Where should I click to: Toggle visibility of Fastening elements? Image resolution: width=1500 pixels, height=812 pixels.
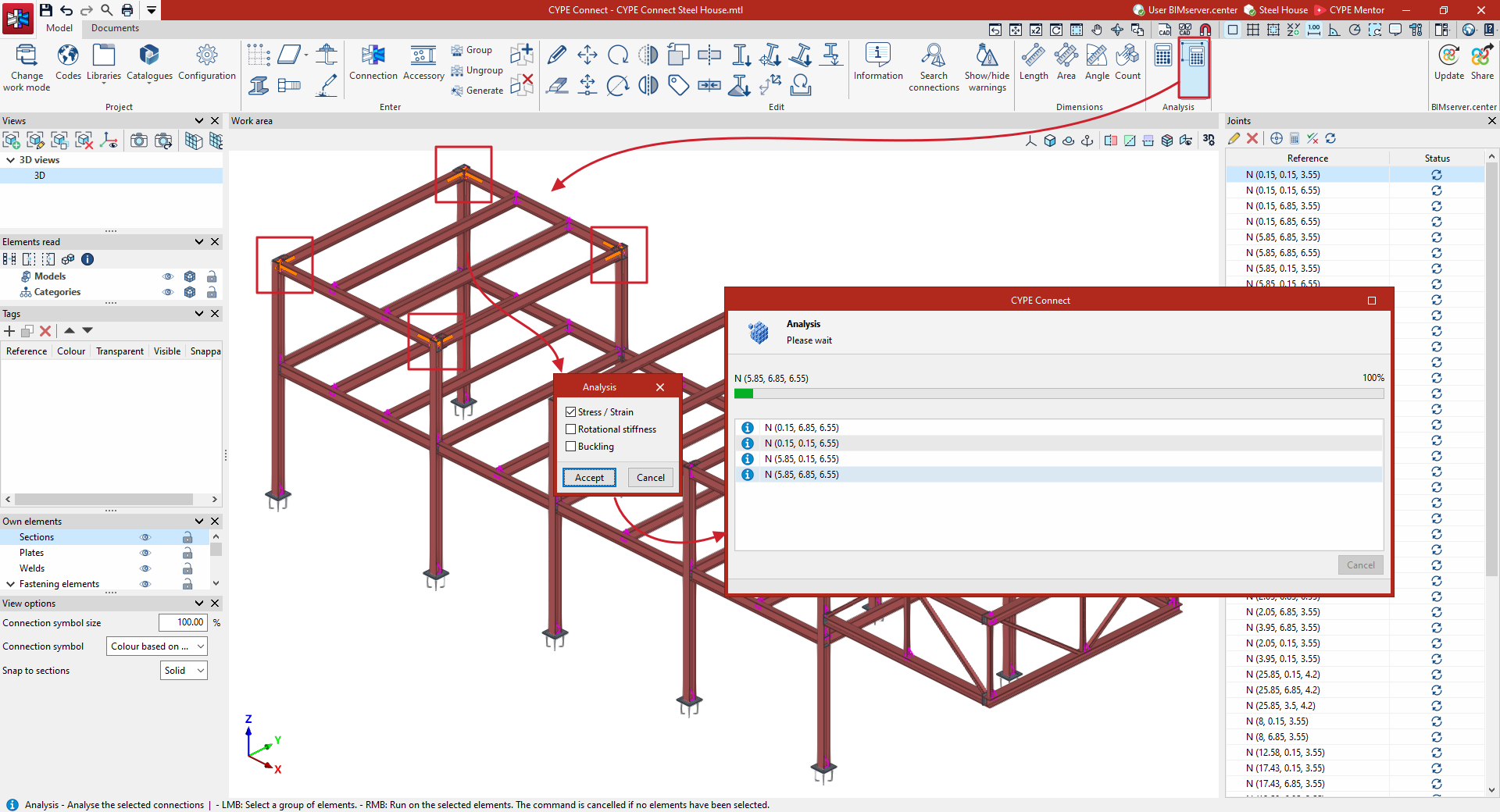click(x=145, y=584)
